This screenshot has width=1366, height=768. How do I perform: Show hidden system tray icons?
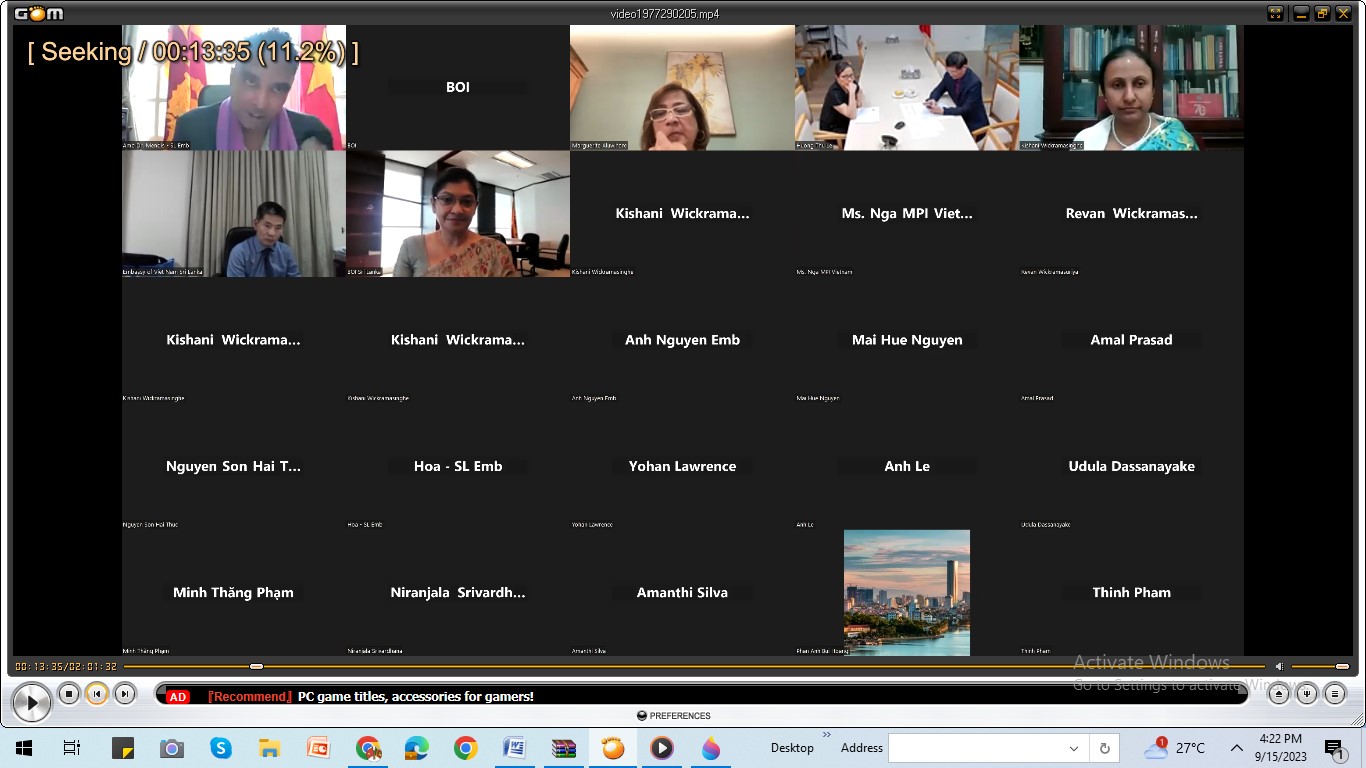pos(1237,748)
